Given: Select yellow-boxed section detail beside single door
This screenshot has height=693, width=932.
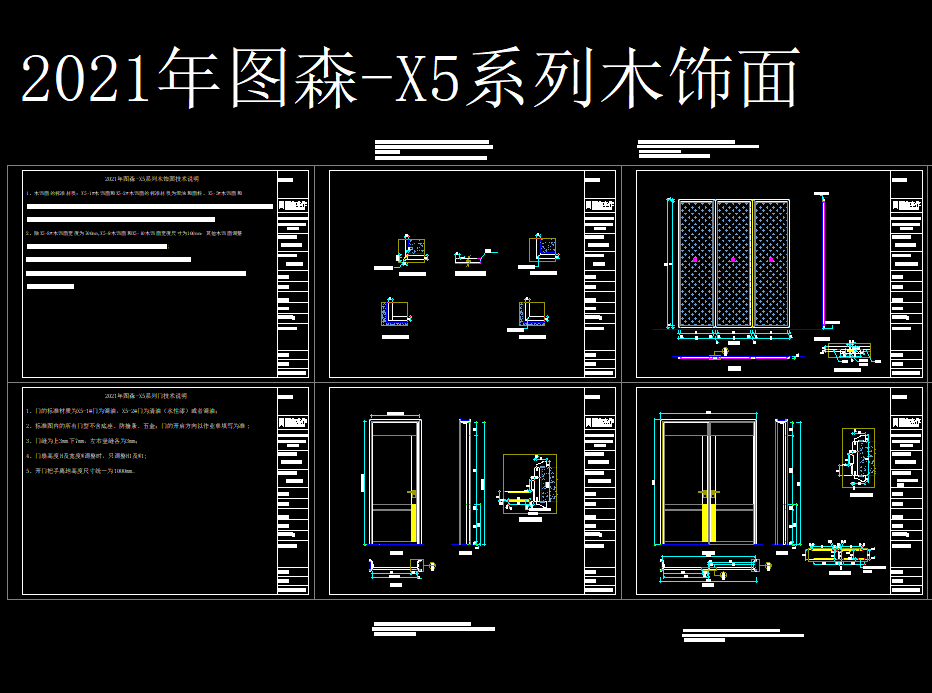Looking at the screenshot, I should 530,484.
